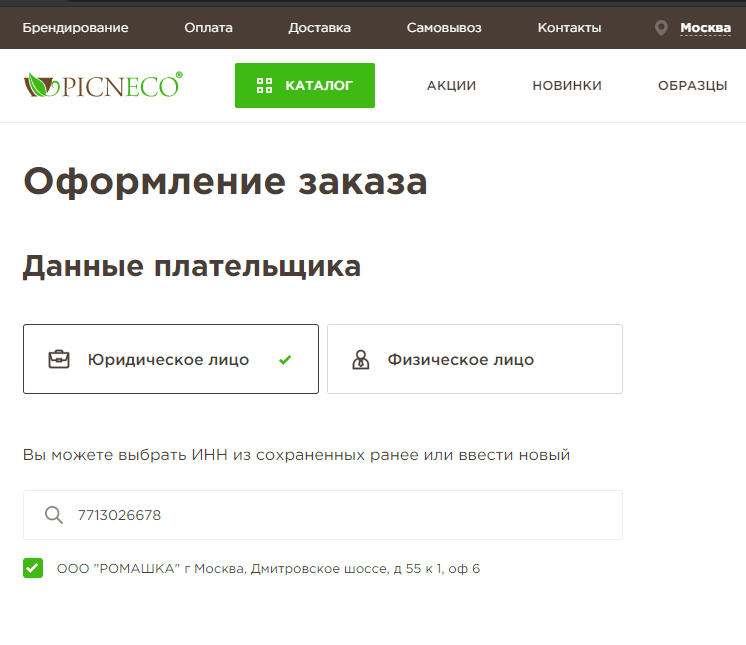
Task: Click the Оформление заказа heading
Action: click(x=225, y=182)
